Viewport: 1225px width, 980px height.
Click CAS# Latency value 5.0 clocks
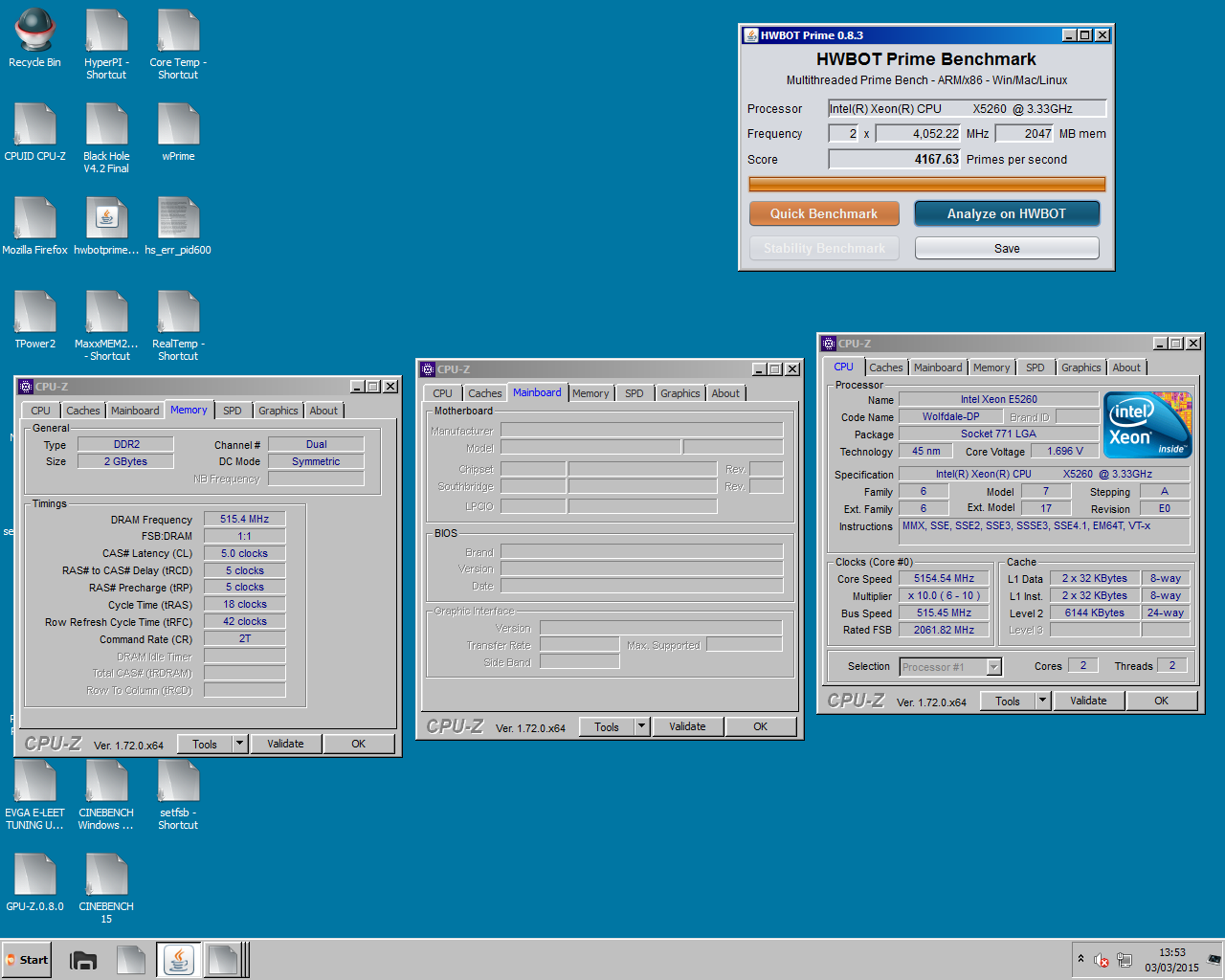pyautogui.click(x=245, y=553)
